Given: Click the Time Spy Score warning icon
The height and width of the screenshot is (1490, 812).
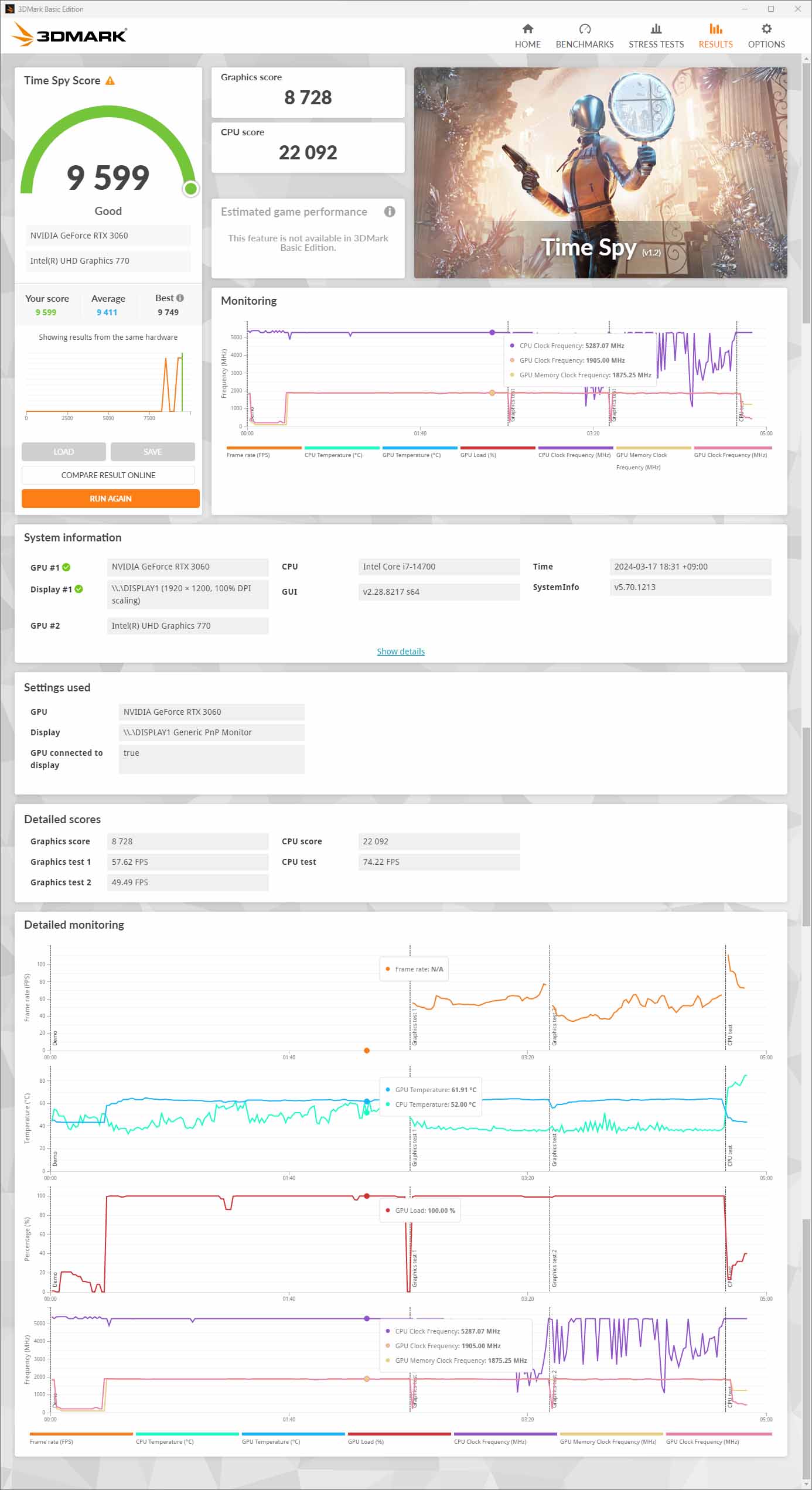Looking at the screenshot, I should pyautogui.click(x=110, y=81).
